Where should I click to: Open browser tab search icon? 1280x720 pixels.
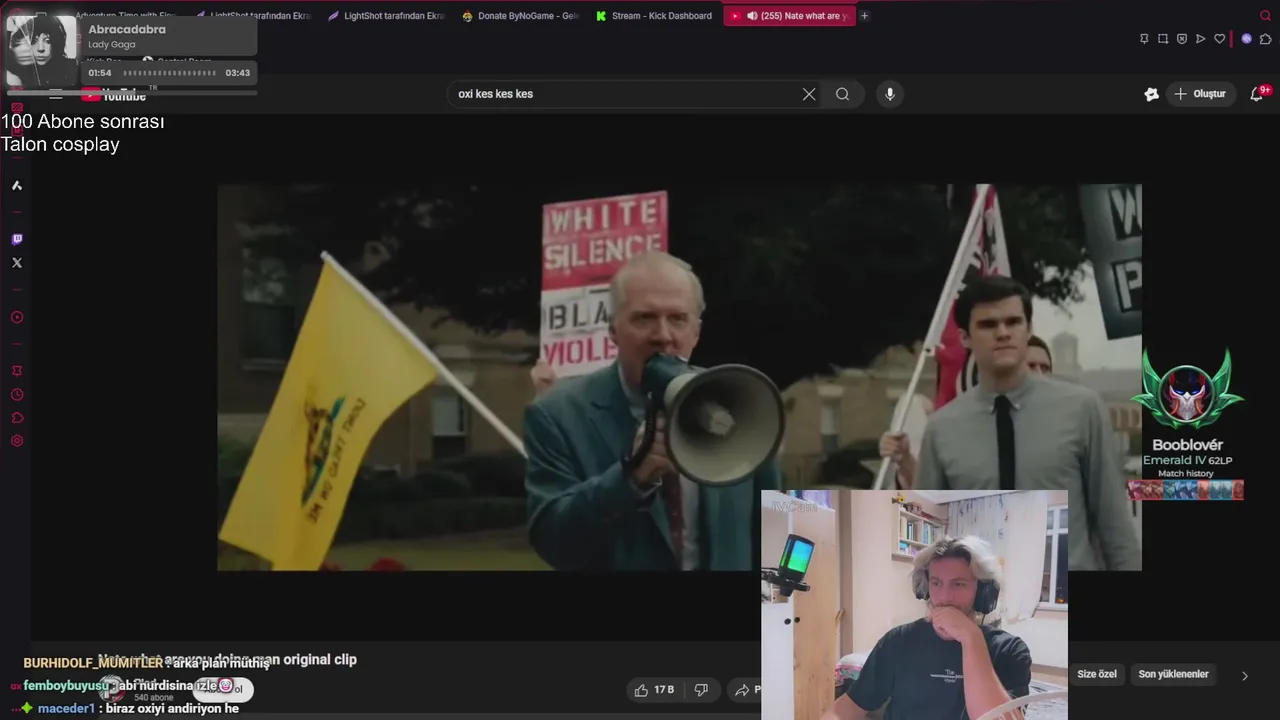[x=1265, y=16]
